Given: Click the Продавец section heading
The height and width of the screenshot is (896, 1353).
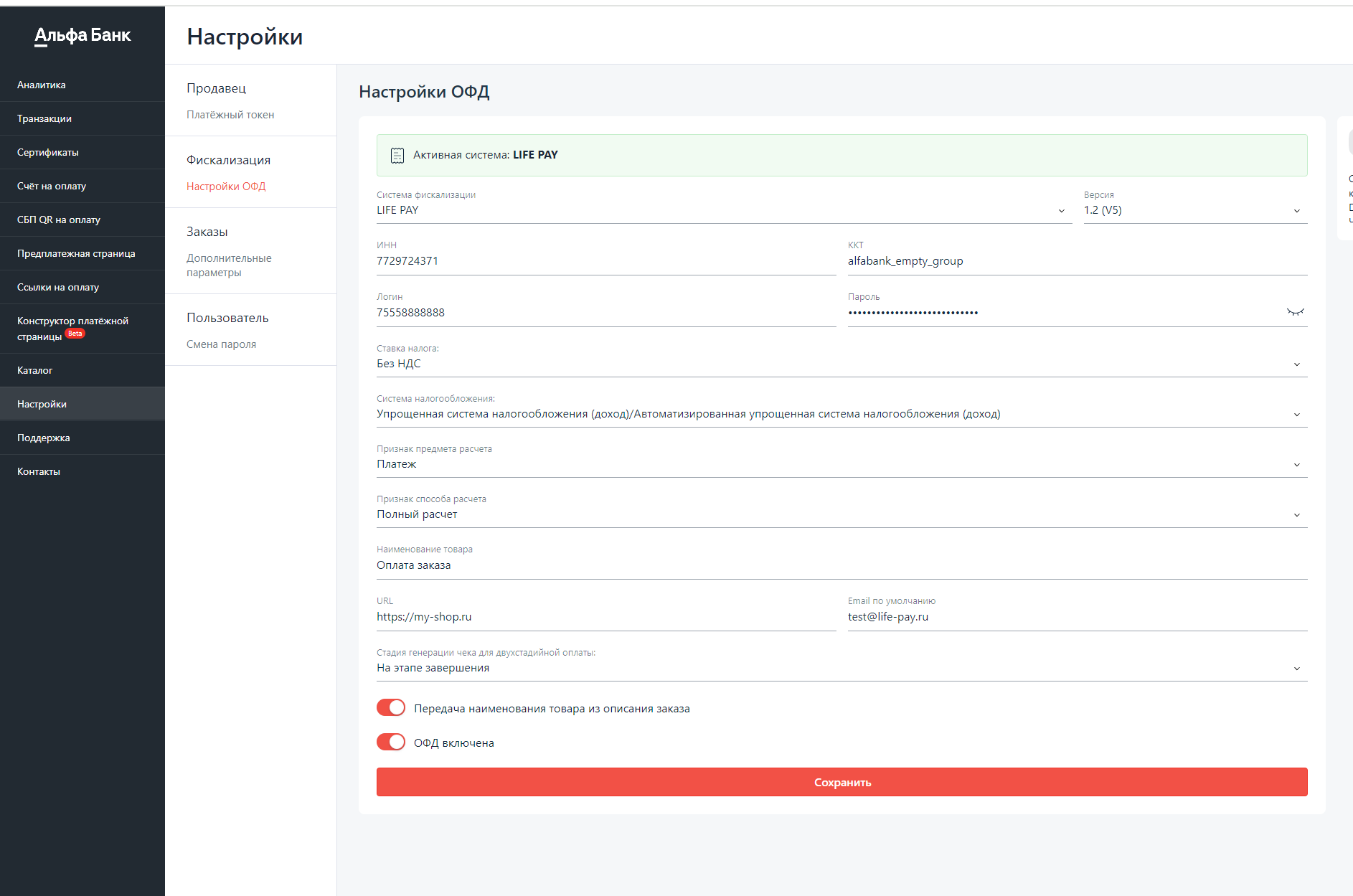Looking at the screenshot, I should (216, 88).
